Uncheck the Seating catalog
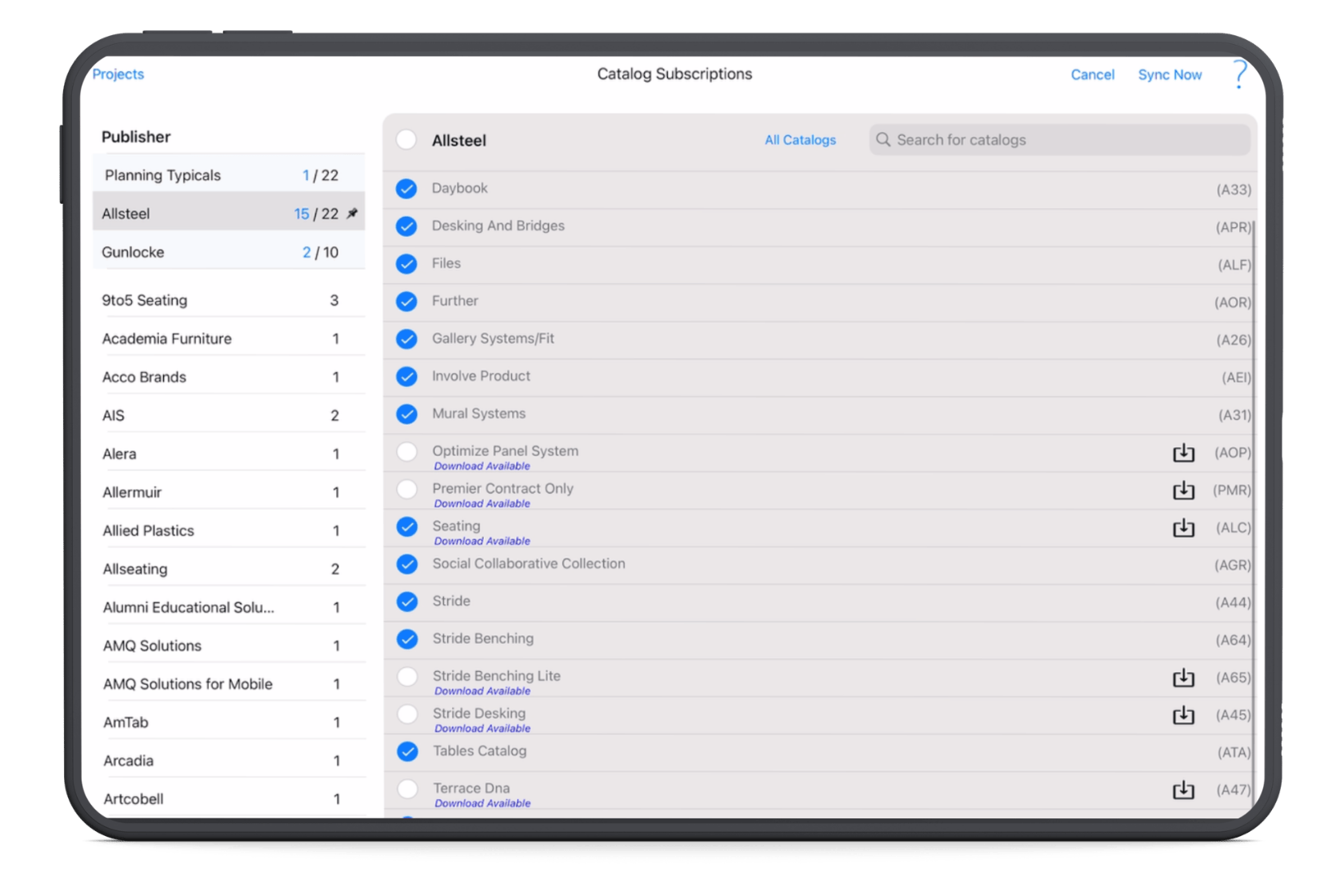Screen dimensions: 1344x896 (x=407, y=526)
